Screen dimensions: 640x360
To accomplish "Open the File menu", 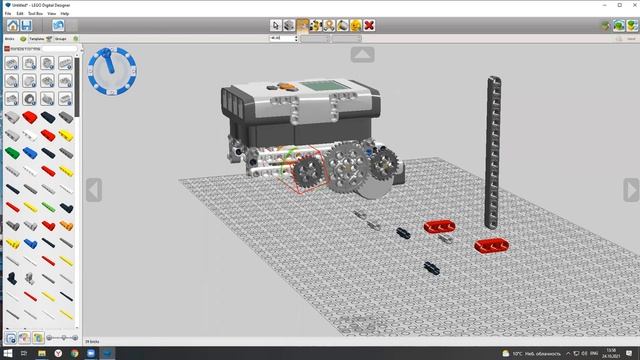I will [x=8, y=13].
